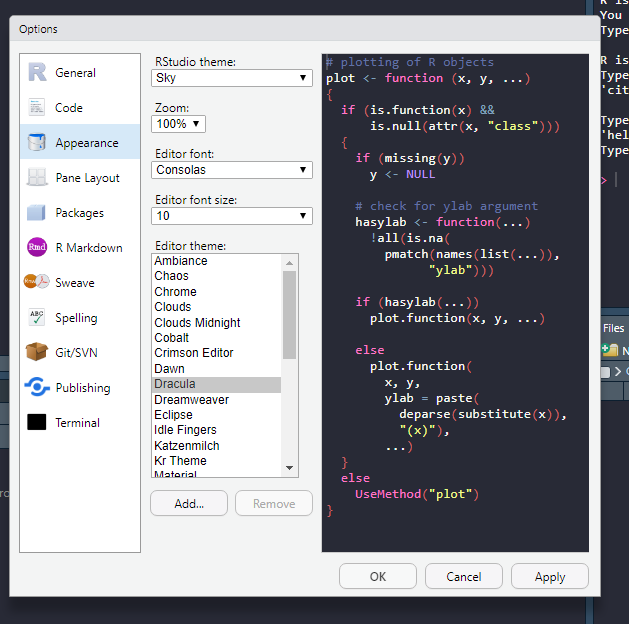The height and width of the screenshot is (624, 629).
Task: Select the Clouds editor theme
Action: click(x=217, y=307)
